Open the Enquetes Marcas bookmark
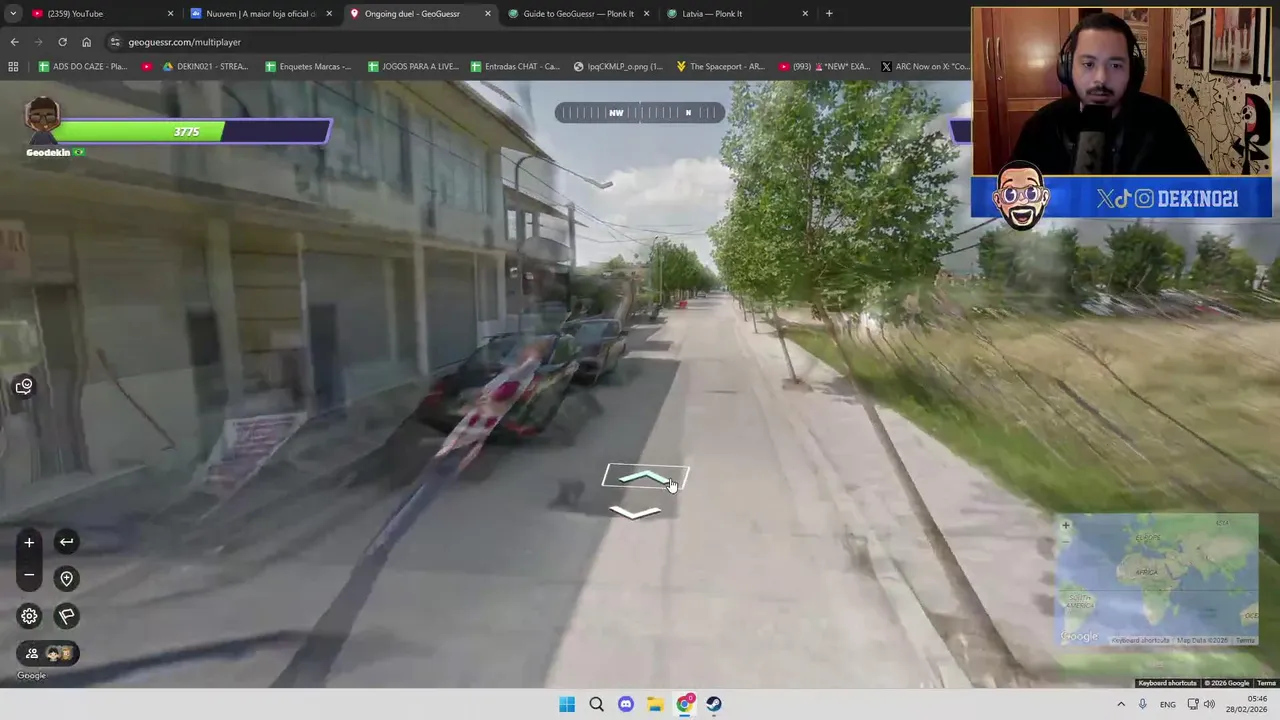1280x720 pixels. [x=309, y=67]
